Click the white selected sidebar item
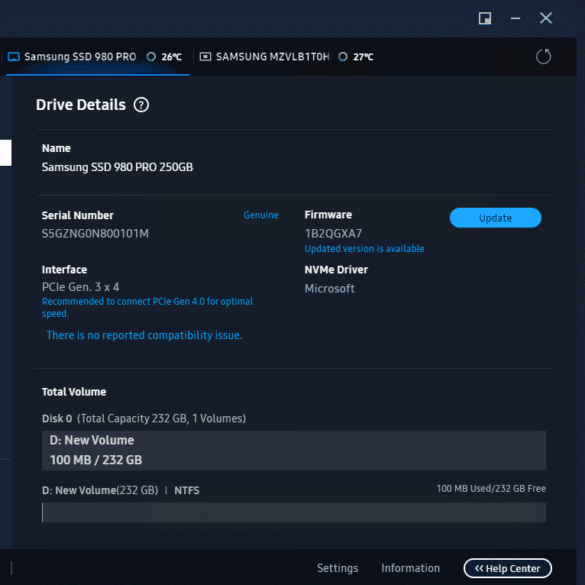Screen dimensions: 585x585 6,153
